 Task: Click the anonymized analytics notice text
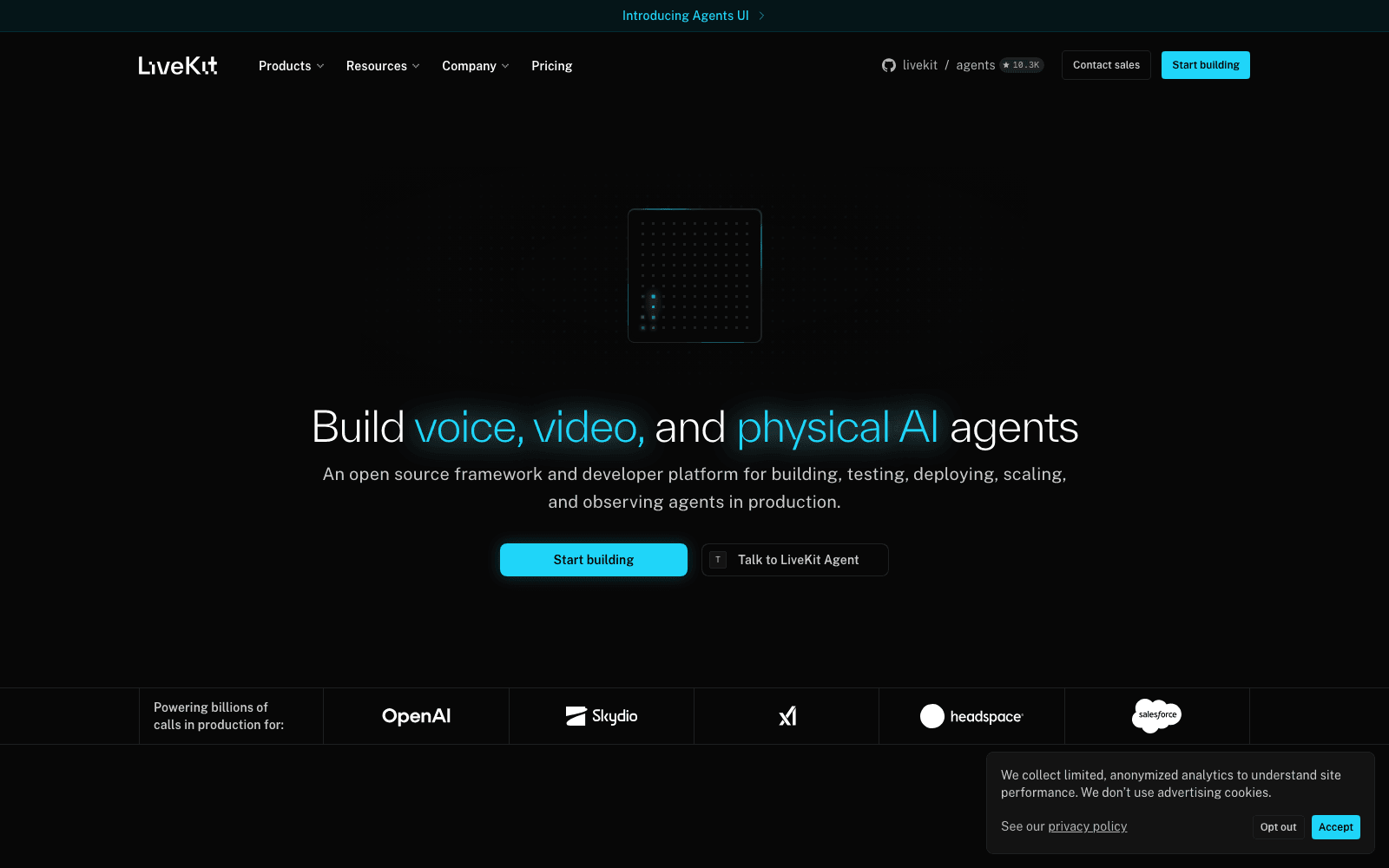(1171, 784)
